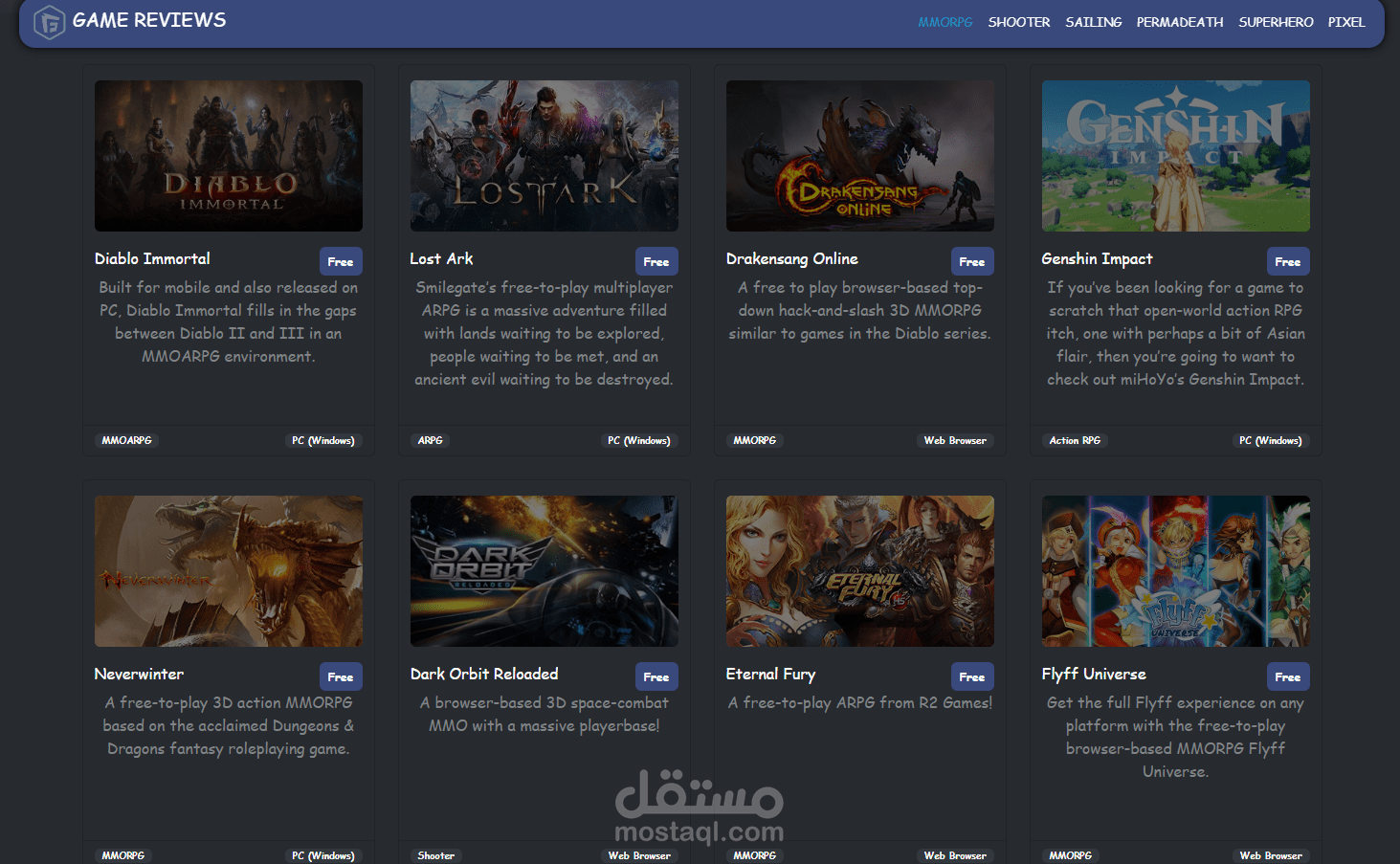Click the Eternal Fury title text
The image size is (1400, 864).
click(x=770, y=674)
